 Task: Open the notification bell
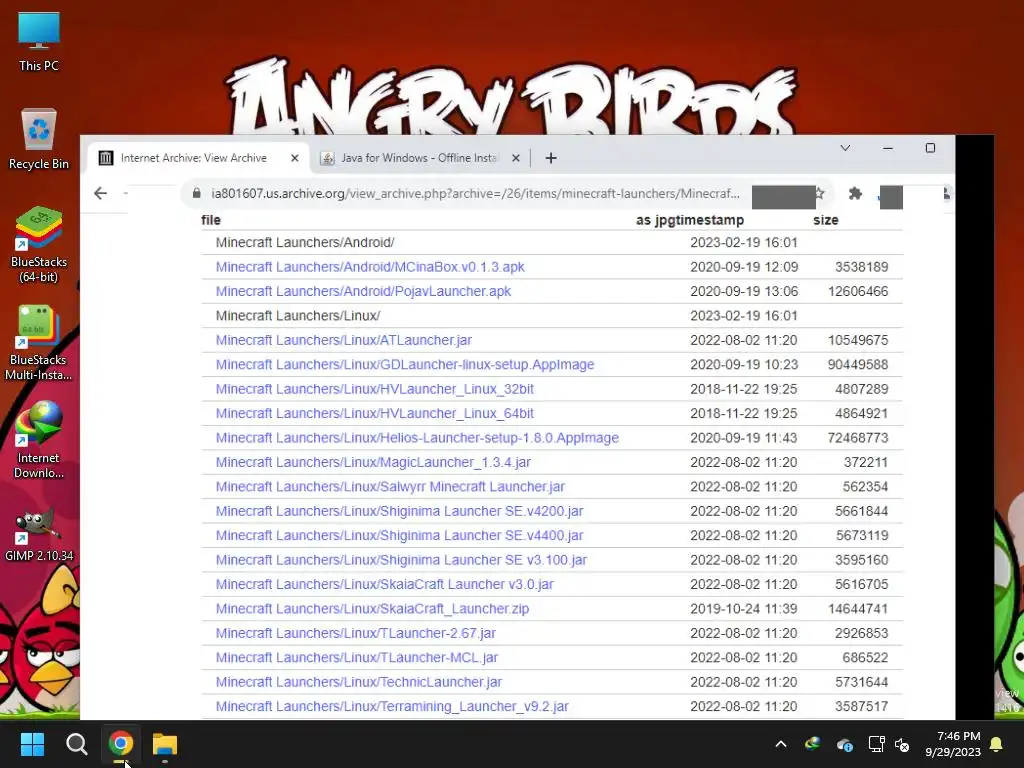coord(997,744)
